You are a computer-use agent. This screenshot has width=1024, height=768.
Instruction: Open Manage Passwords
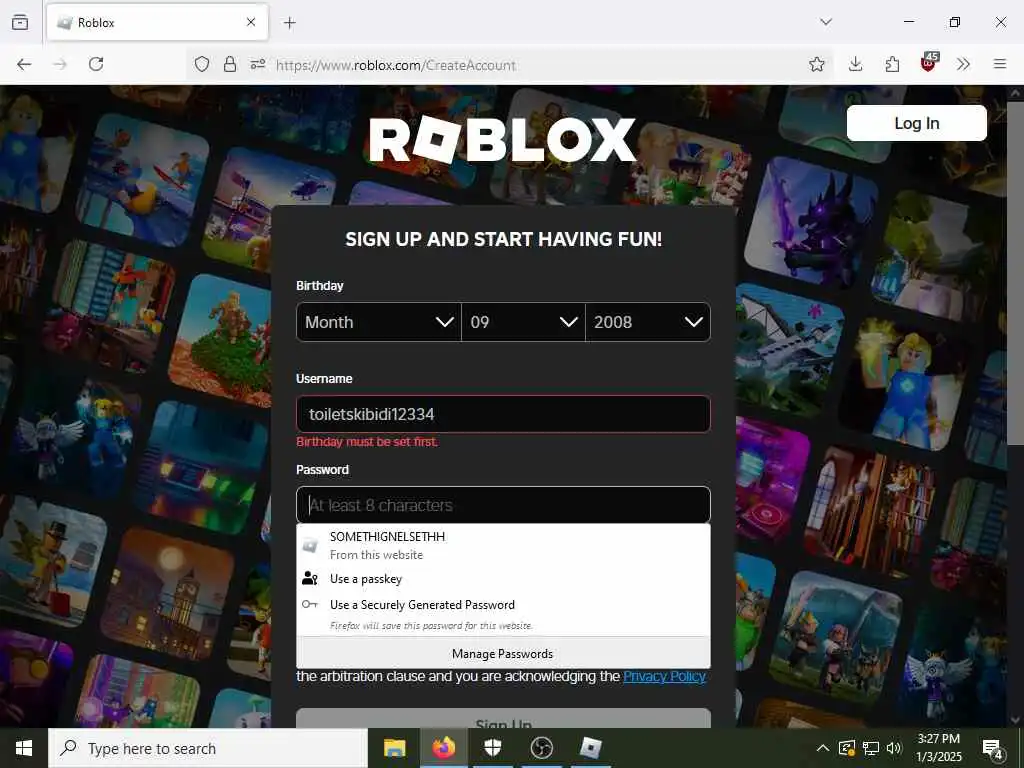(x=503, y=654)
